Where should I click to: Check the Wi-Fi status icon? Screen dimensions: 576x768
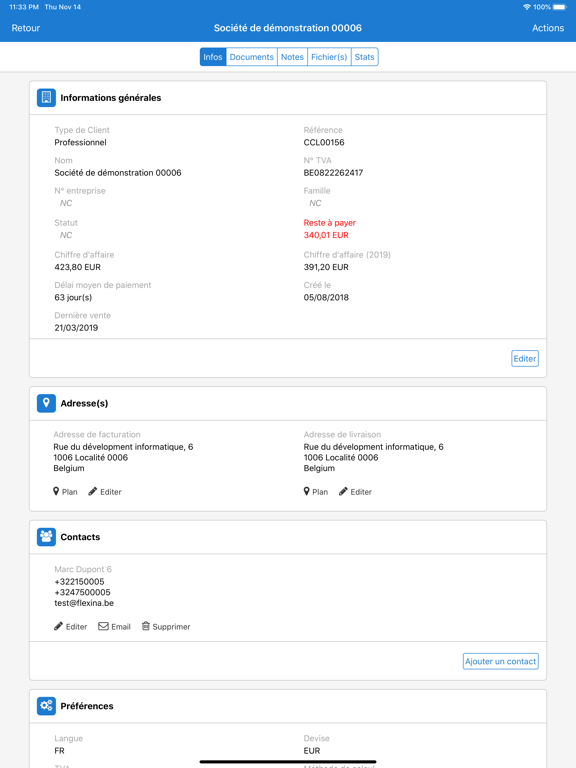point(527,7)
